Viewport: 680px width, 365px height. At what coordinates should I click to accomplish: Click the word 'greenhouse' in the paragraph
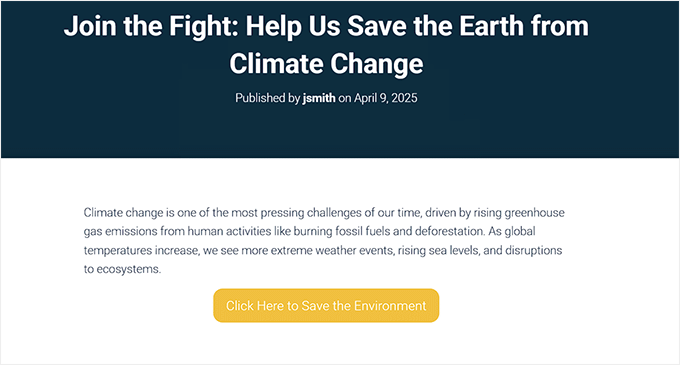point(535,213)
